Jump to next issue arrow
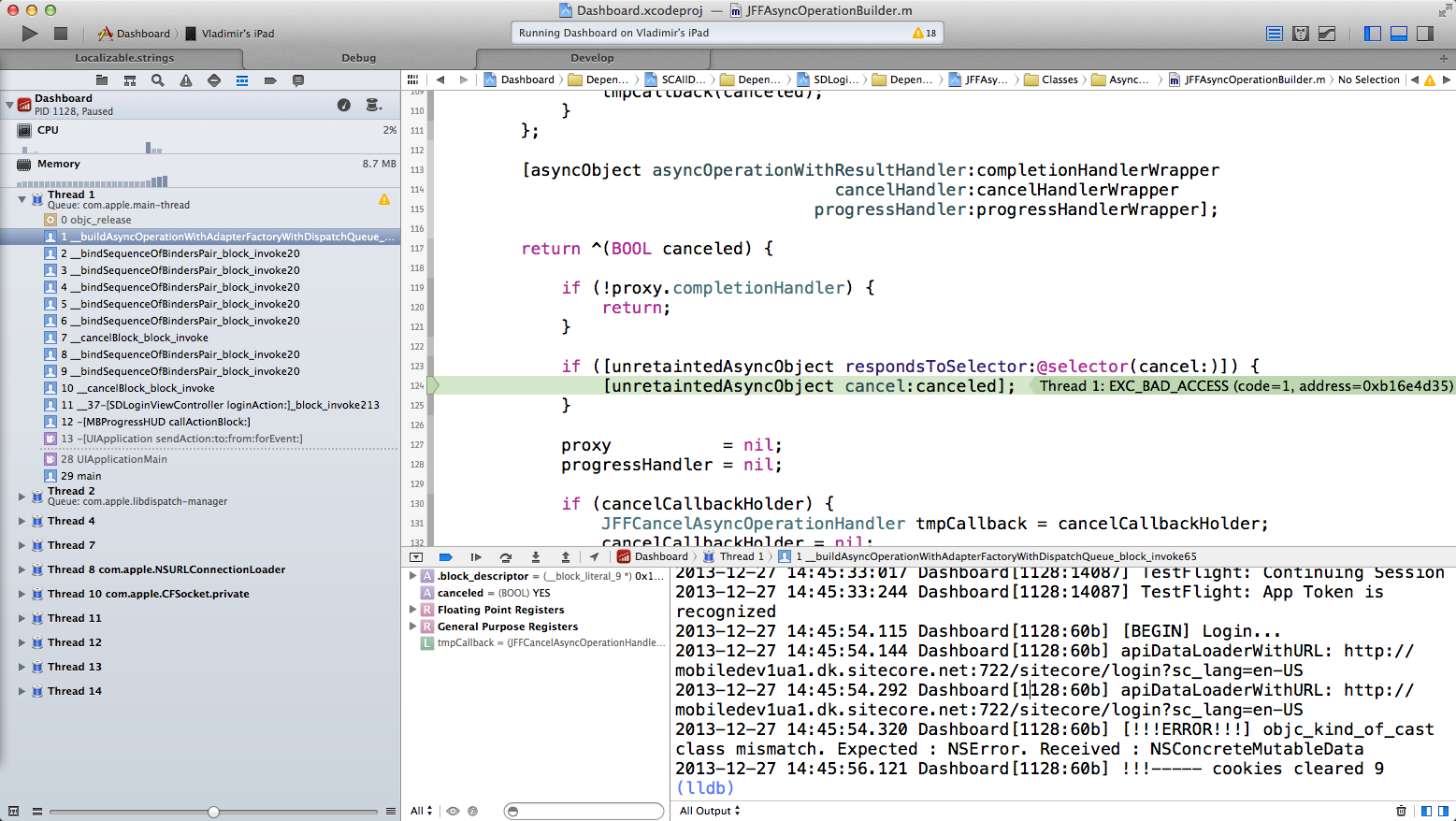This screenshot has width=1456, height=821. click(x=1447, y=79)
